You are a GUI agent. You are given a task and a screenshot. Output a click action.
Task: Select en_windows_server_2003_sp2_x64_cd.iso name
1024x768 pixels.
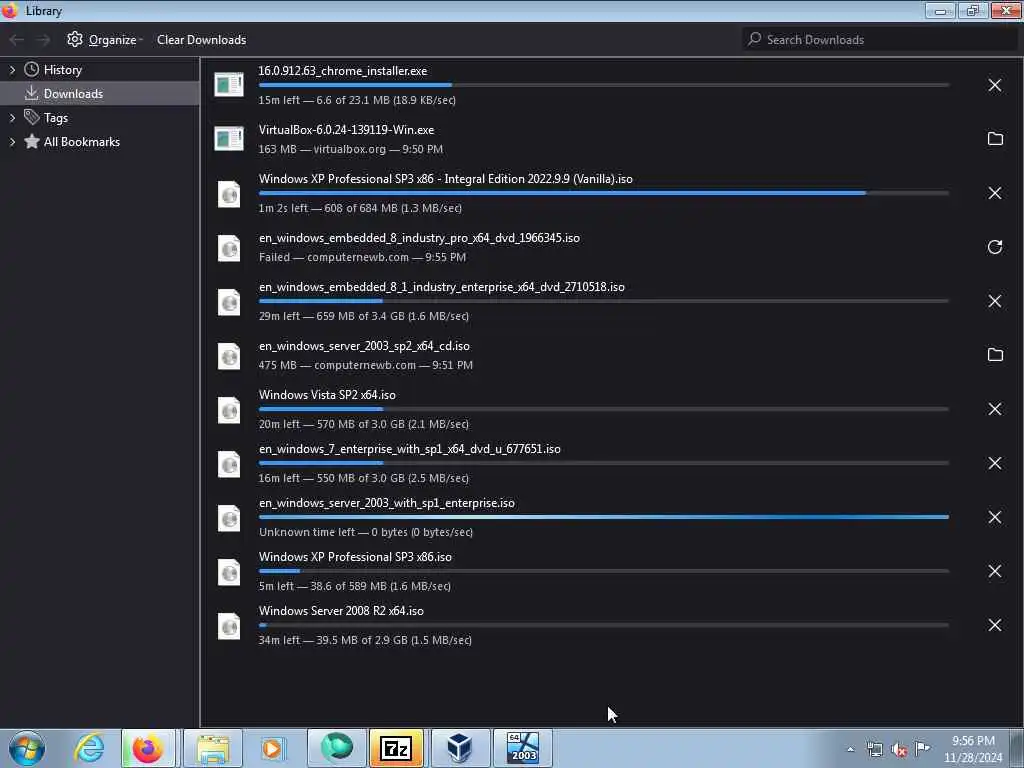364,345
